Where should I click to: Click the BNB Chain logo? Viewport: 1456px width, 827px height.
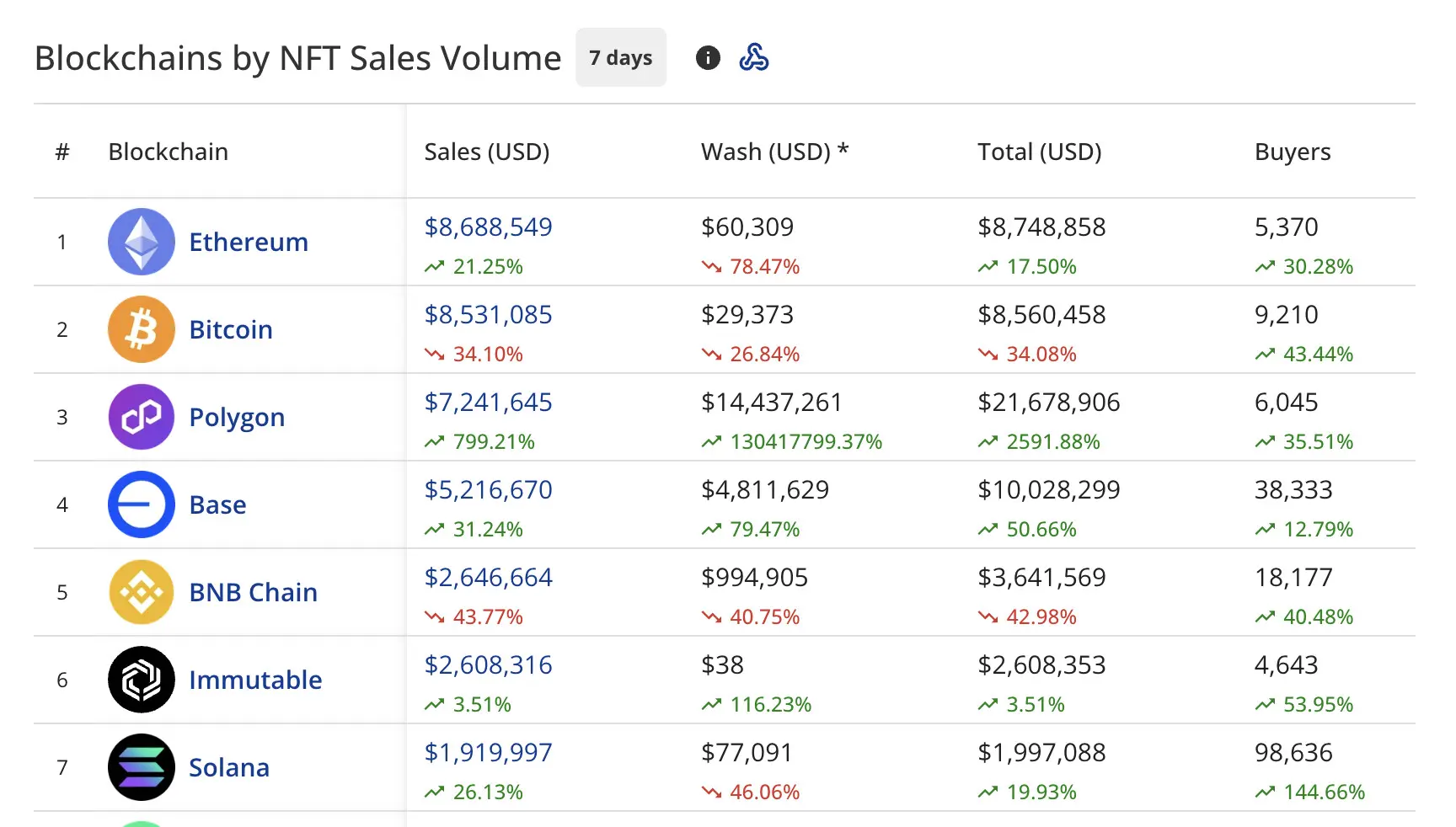[x=141, y=592]
